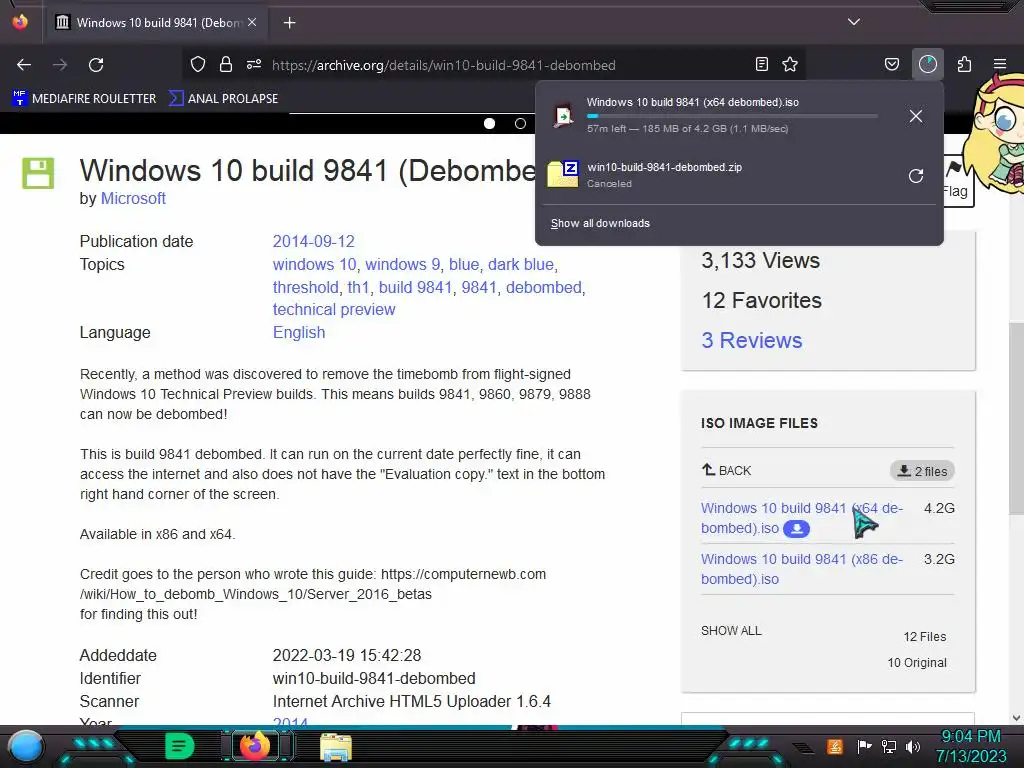Click SHOW ALL files
Viewport: 1024px width, 768px height.
click(731, 631)
